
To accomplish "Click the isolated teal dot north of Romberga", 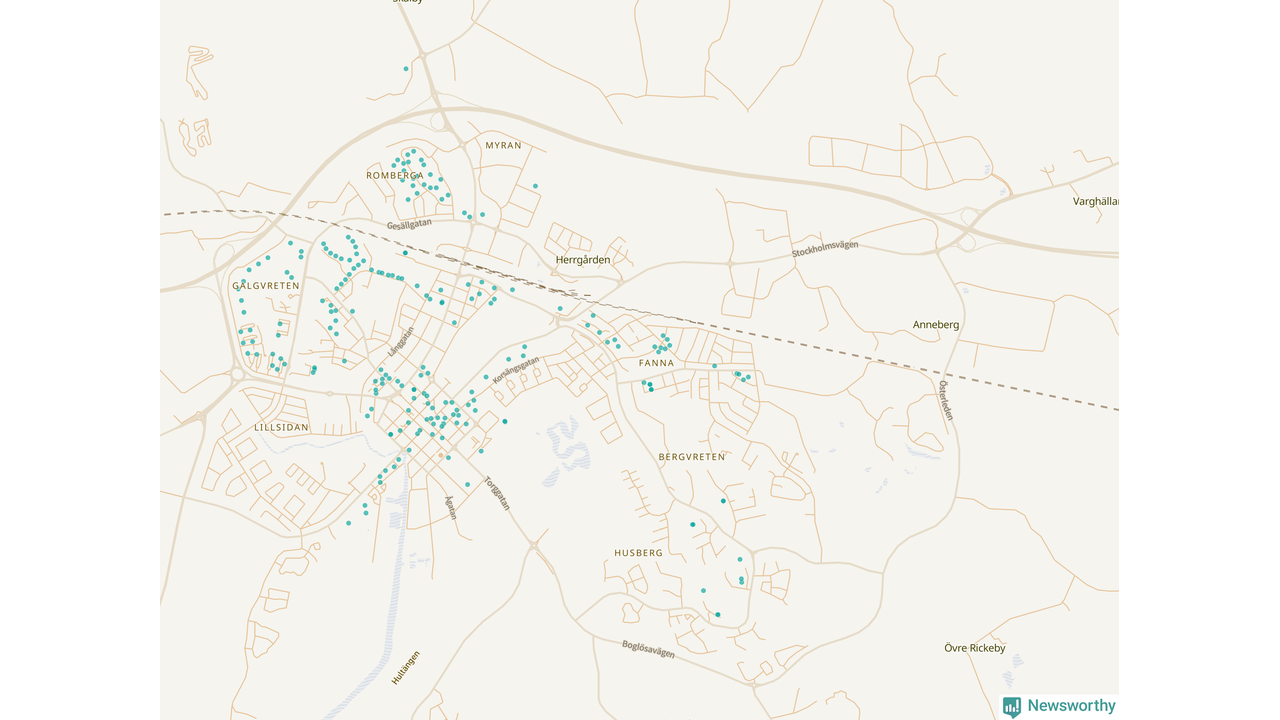I will point(406,69).
